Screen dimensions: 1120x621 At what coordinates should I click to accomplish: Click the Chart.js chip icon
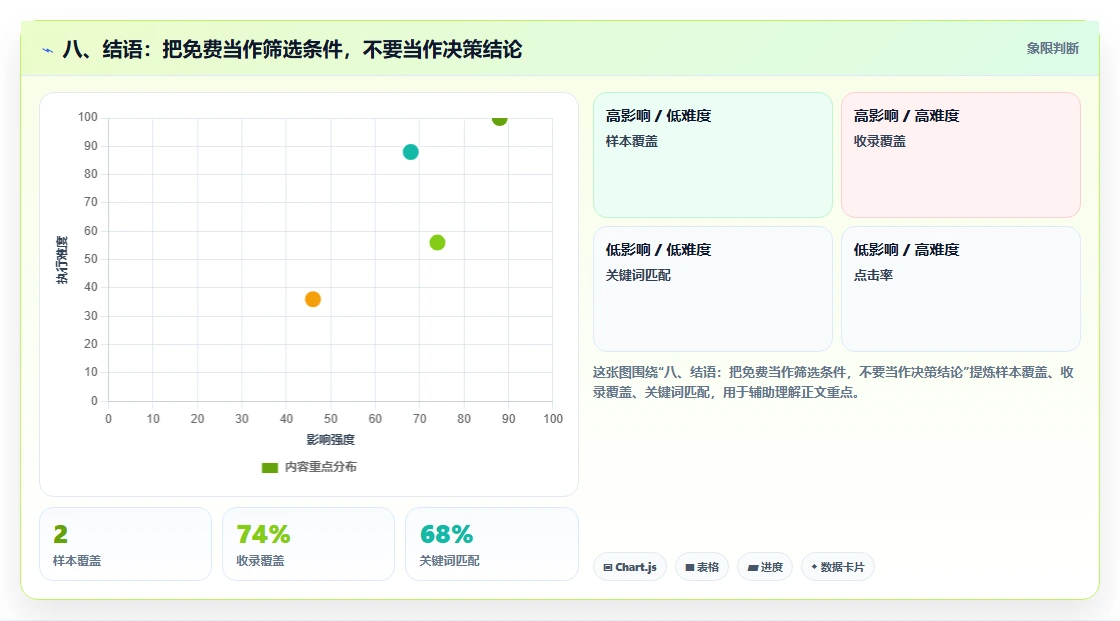point(608,567)
